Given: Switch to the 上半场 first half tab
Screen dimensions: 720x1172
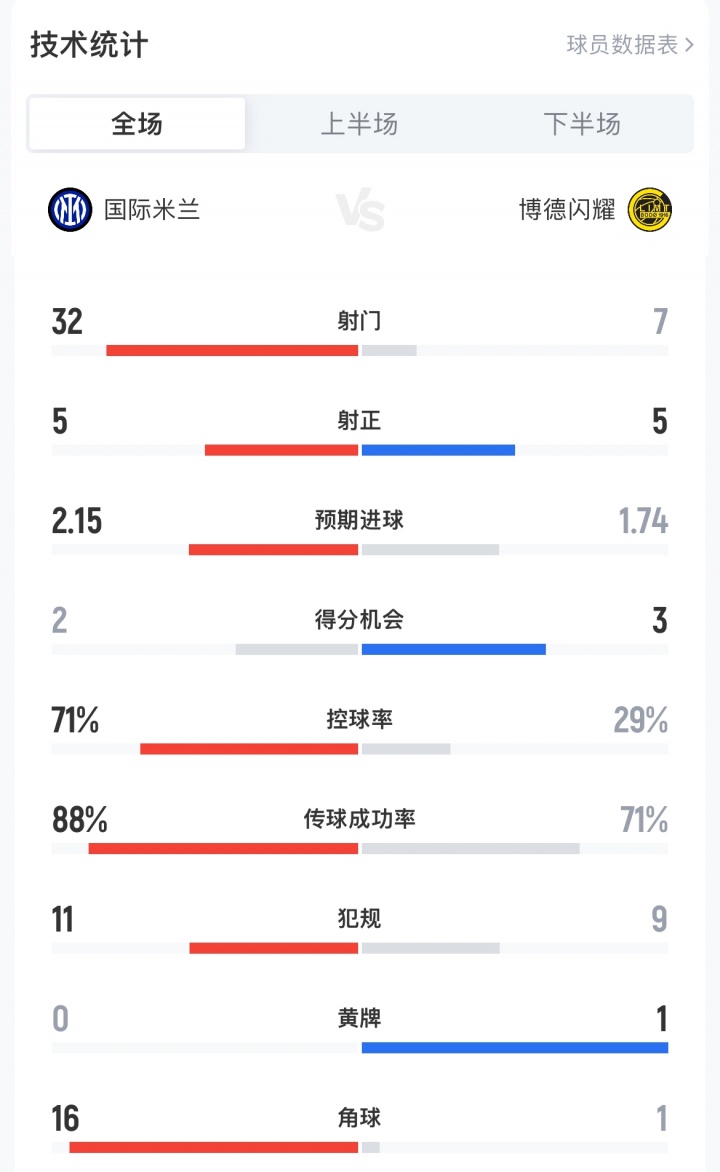Looking at the screenshot, I should coord(359,124).
